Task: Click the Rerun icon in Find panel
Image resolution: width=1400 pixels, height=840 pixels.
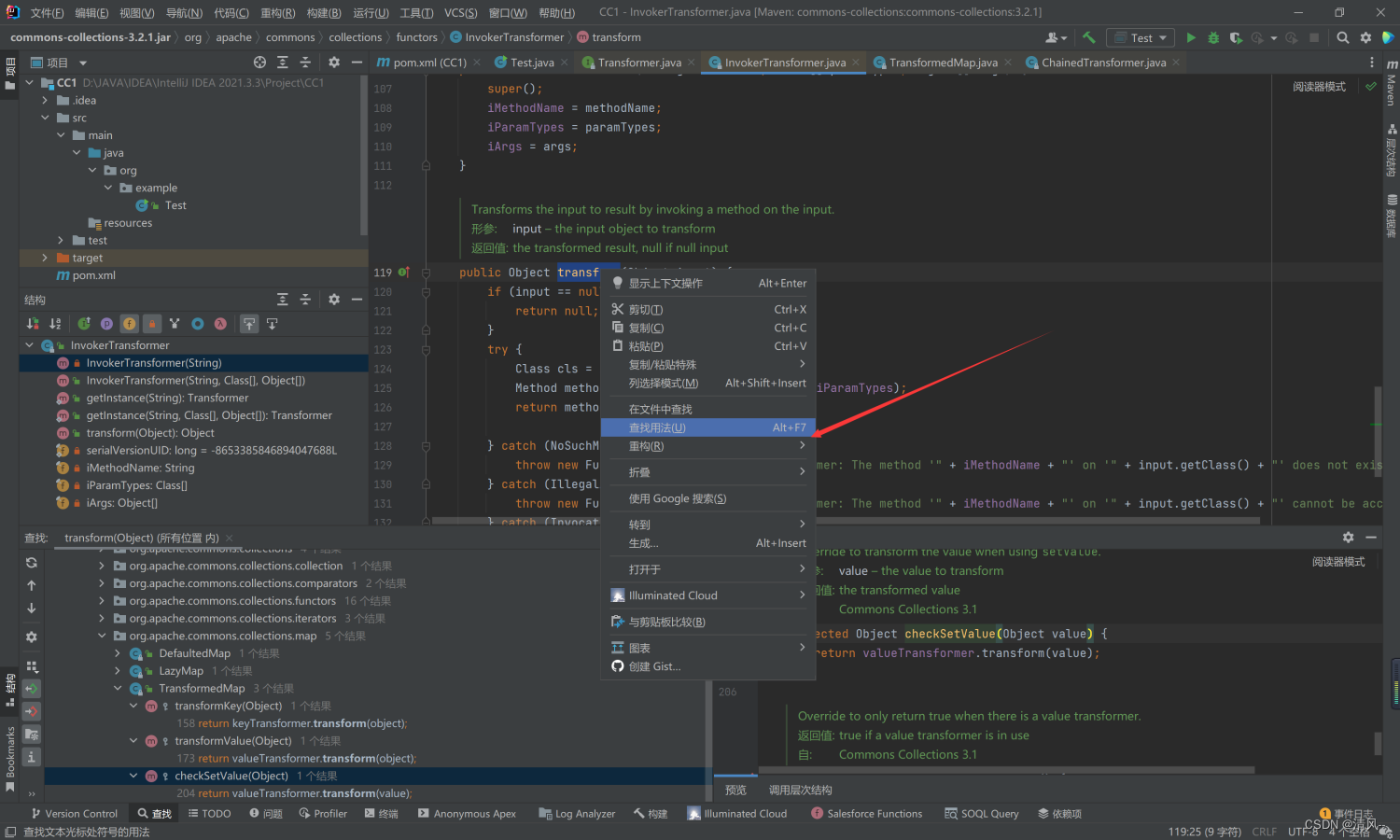Action: (x=31, y=562)
